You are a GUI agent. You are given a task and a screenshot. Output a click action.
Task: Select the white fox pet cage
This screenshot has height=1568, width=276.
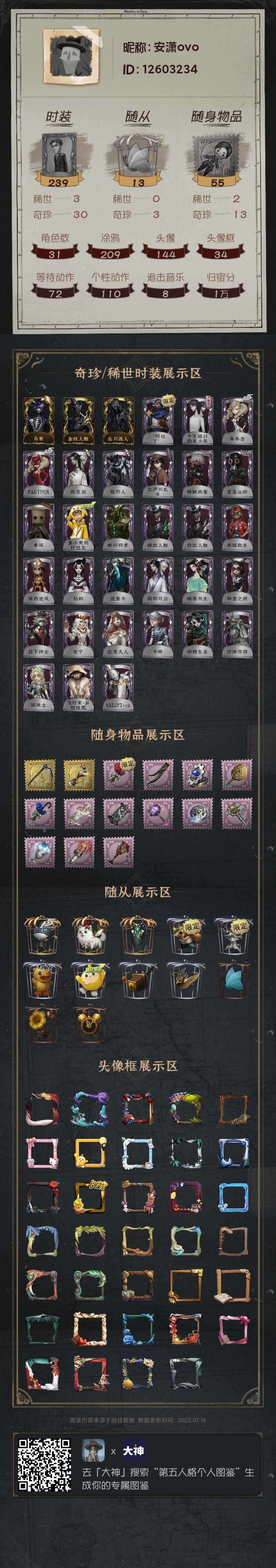[x=90, y=934]
